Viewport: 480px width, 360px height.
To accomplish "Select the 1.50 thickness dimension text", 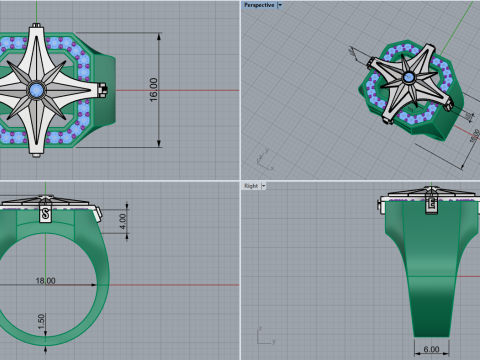I will click(x=41, y=321).
